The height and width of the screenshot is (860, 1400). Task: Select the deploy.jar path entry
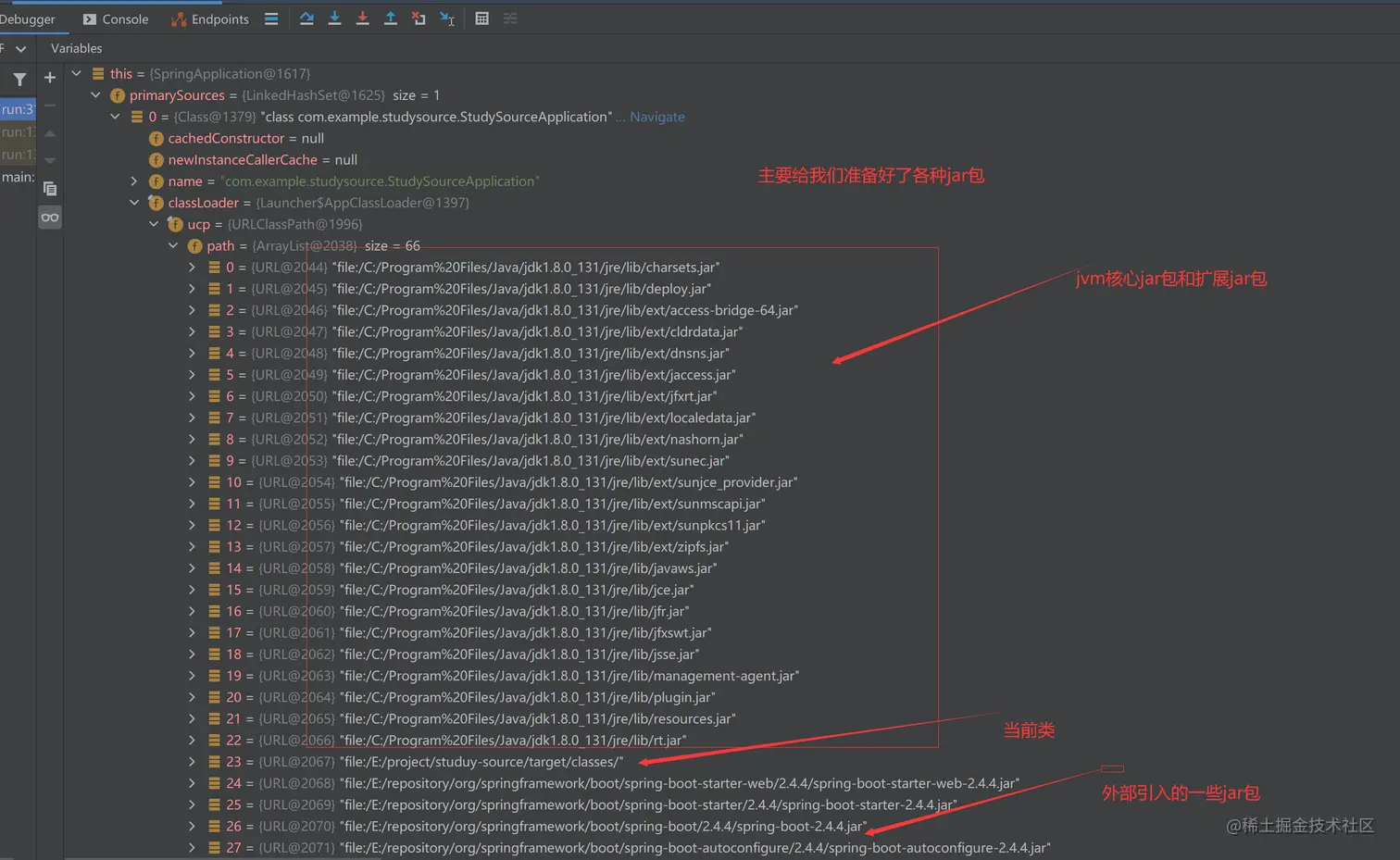pyautogui.click(x=459, y=289)
